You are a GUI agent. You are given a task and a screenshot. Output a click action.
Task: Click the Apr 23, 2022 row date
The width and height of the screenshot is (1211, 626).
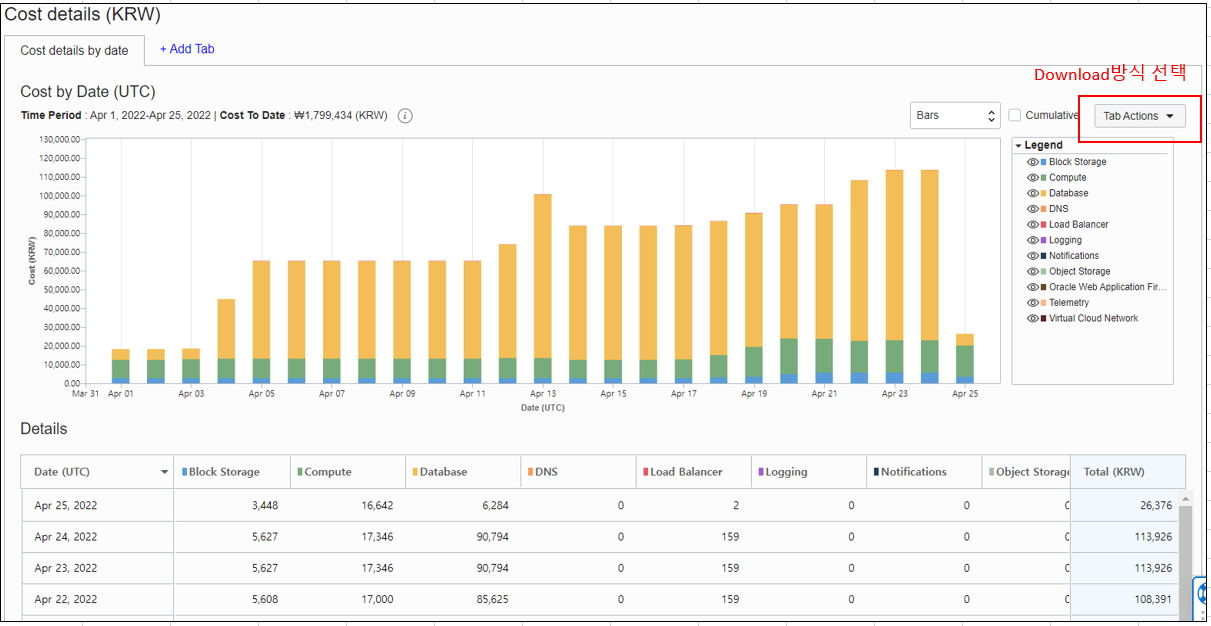[x=66, y=568]
